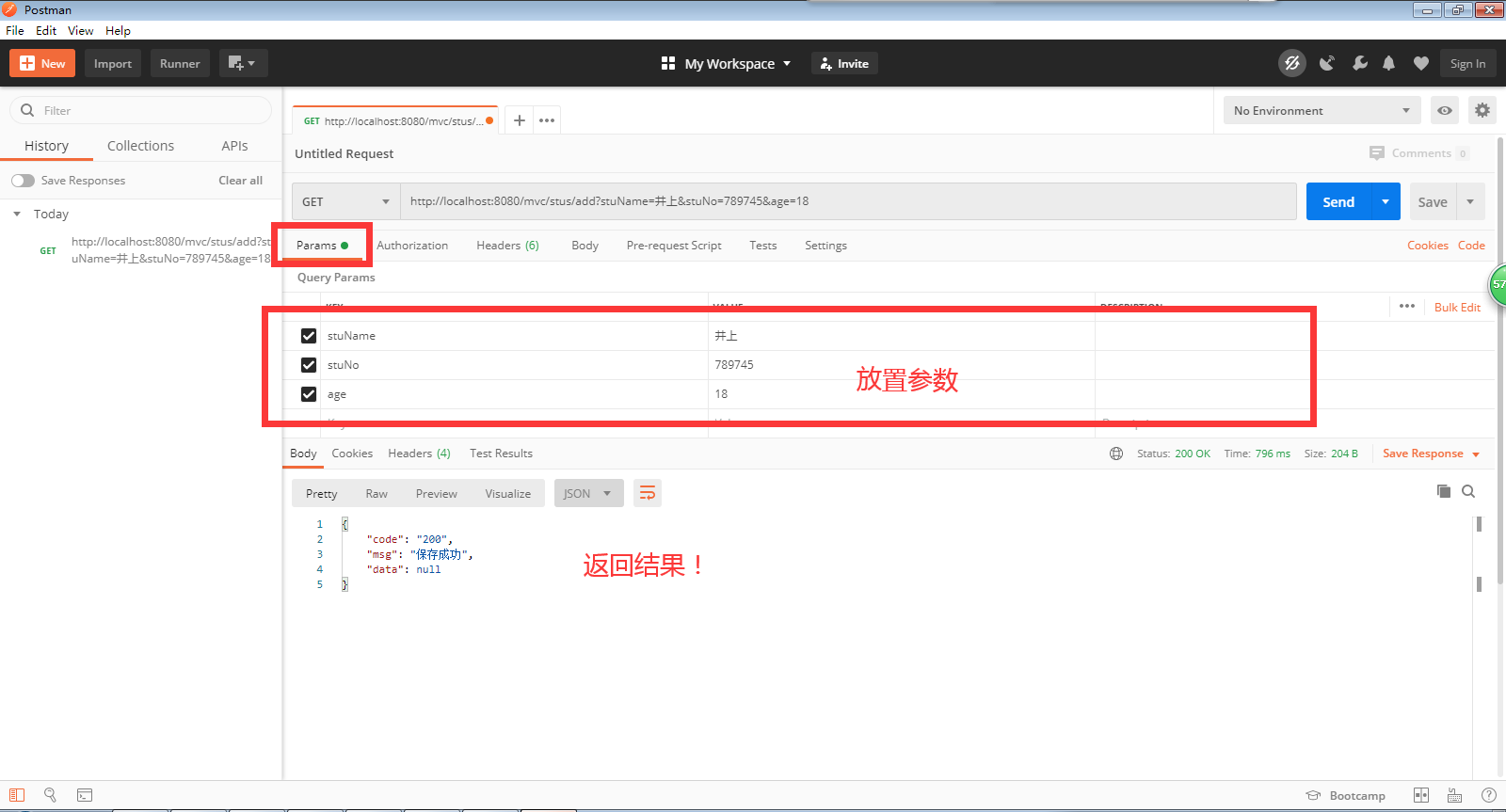The image size is (1506, 812).
Task: Open the Send button dropdown arrow
Action: pyautogui.click(x=1386, y=201)
